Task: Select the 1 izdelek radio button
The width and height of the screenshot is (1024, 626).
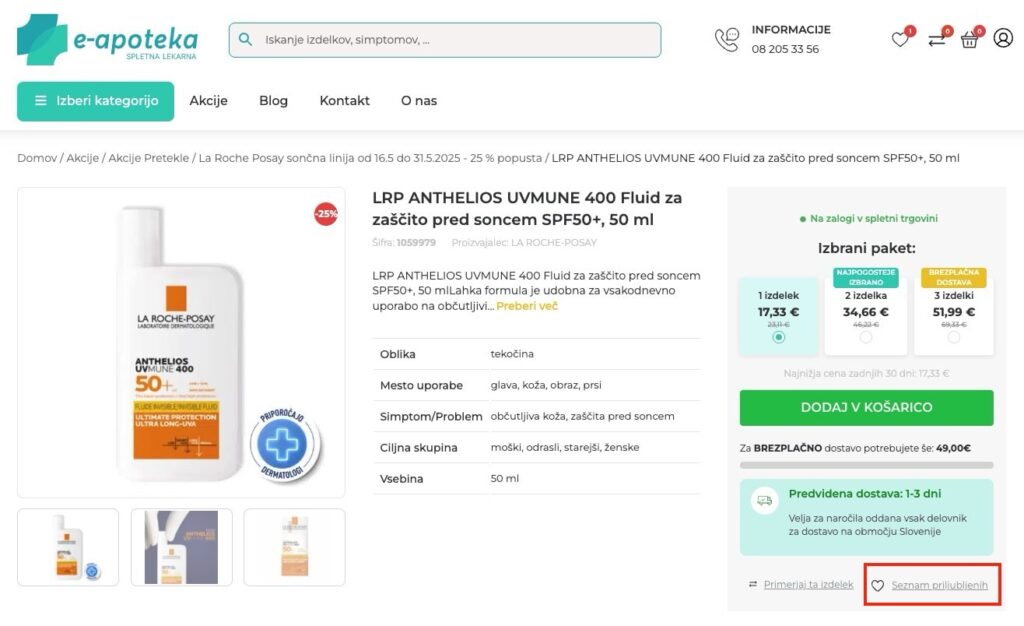Action: (x=778, y=337)
